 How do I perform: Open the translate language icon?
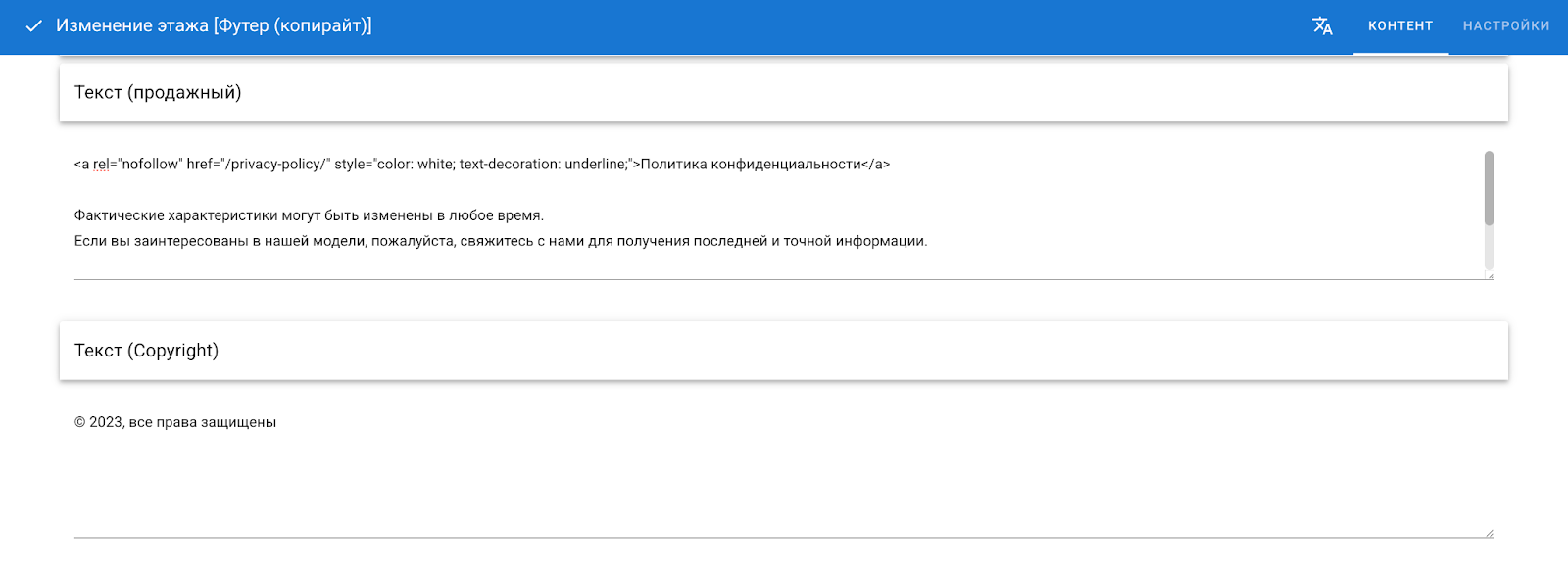pyautogui.click(x=1322, y=26)
